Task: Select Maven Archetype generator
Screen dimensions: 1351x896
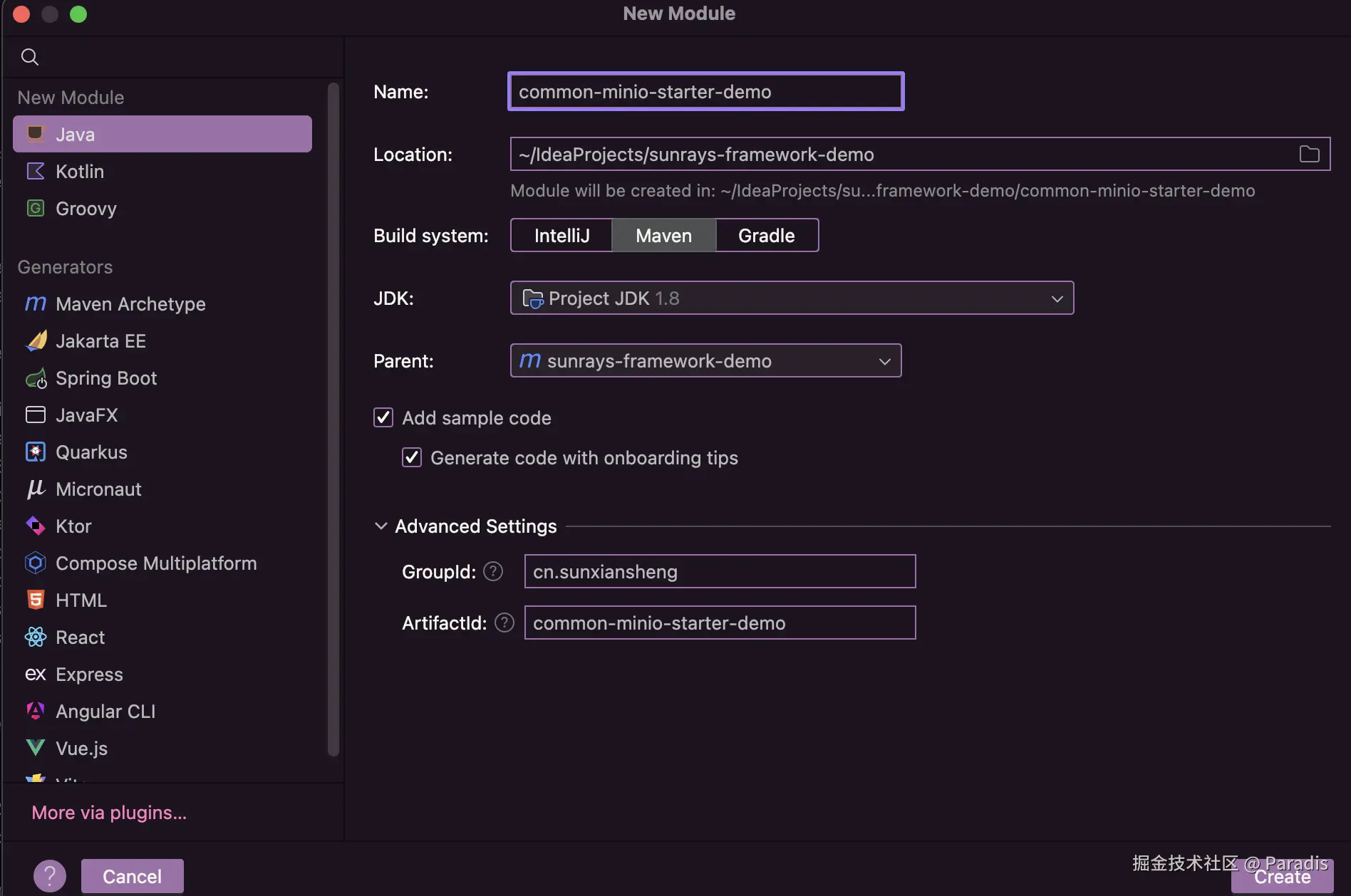Action: coord(162,303)
